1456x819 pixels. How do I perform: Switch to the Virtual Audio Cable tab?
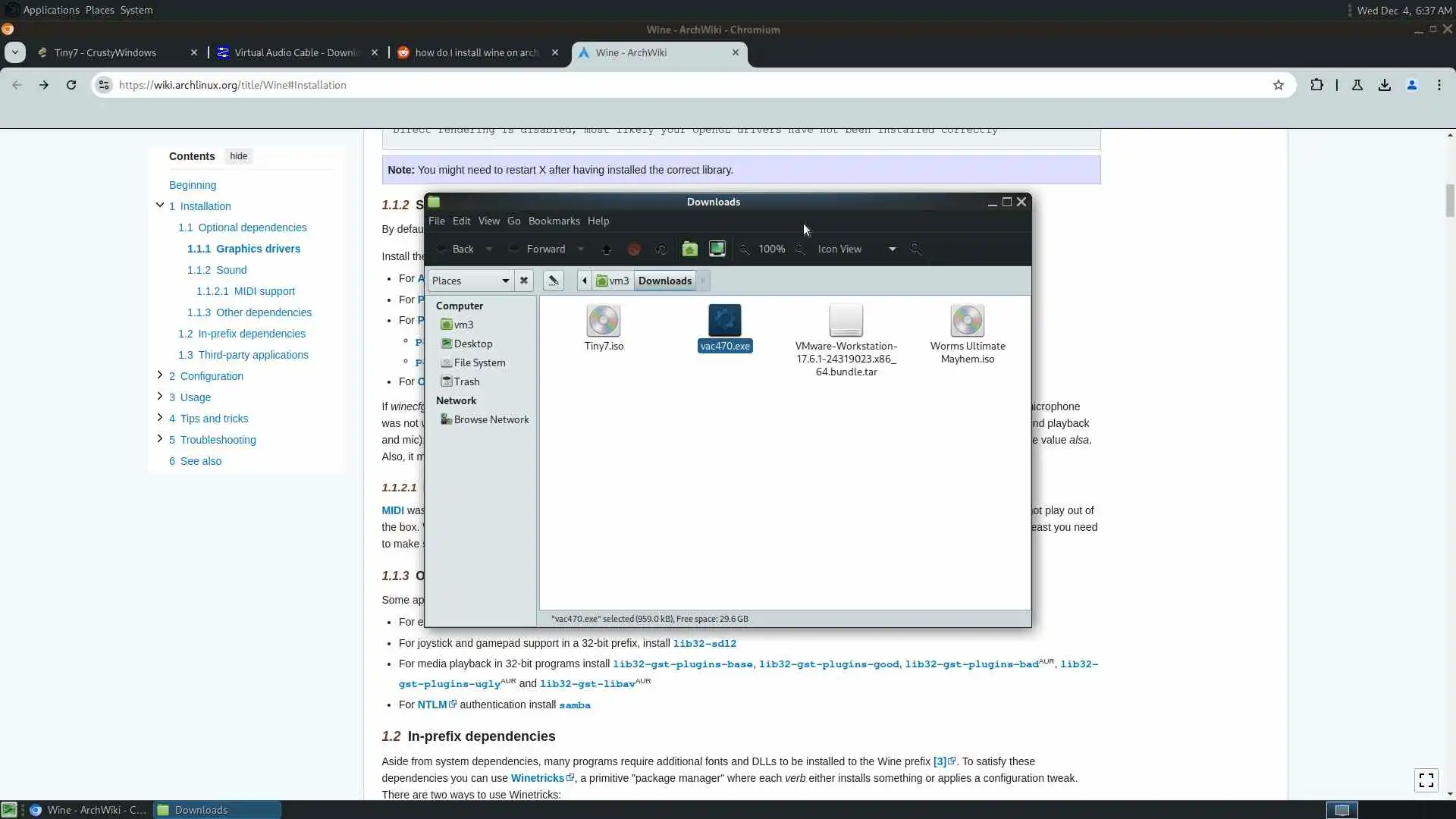[x=297, y=52]
